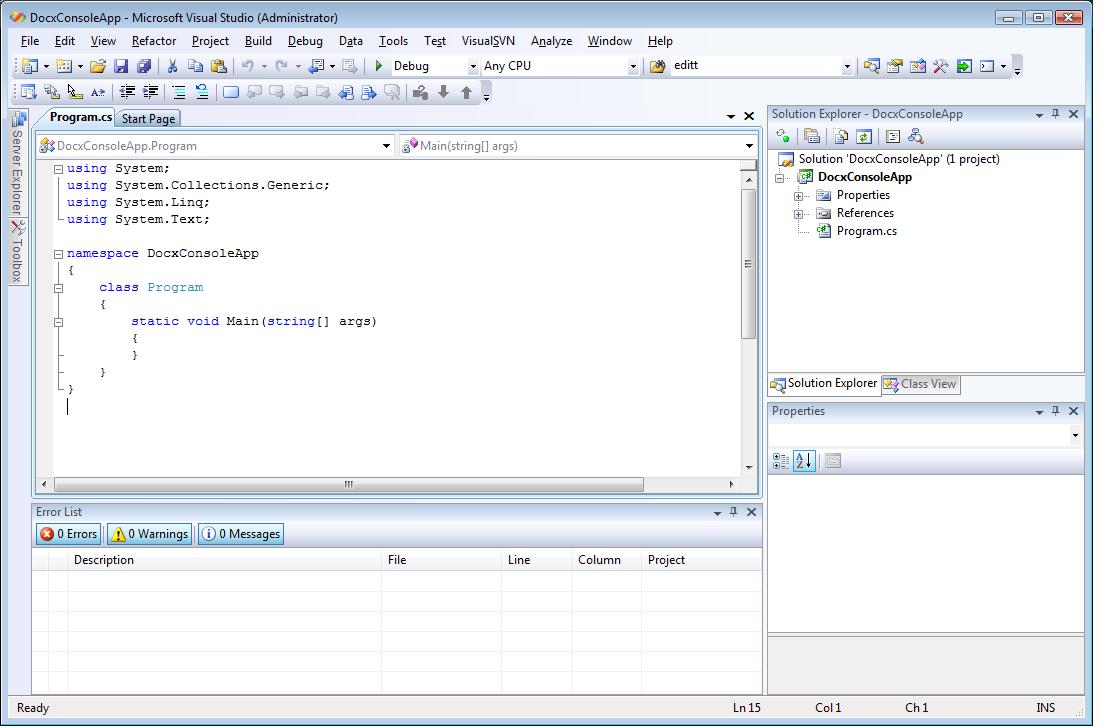Click the Add New Item icon

click(x=64, y=66)
